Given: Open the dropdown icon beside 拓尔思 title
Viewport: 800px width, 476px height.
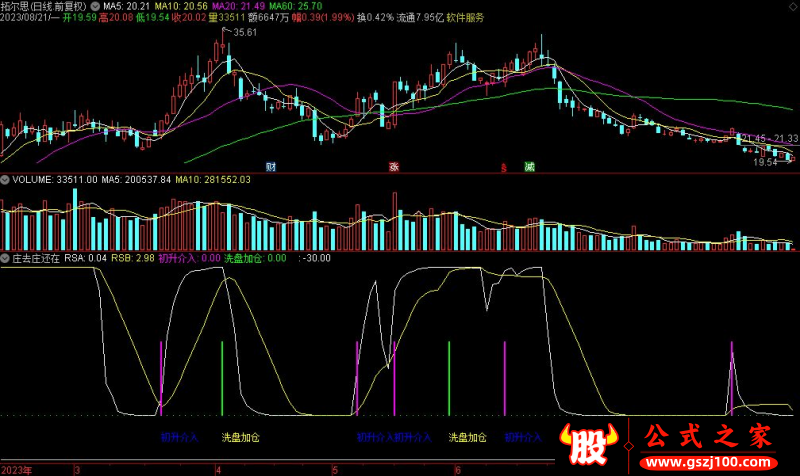Looking at the screenshot, I should [95, 6].
